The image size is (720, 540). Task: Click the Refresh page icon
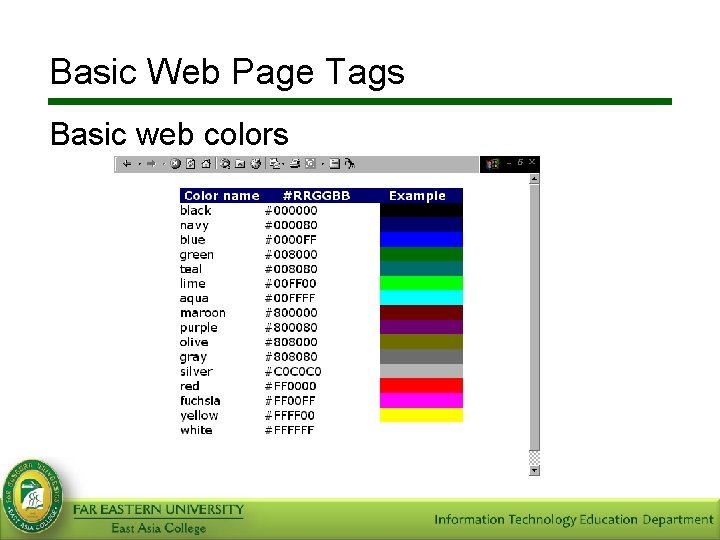191,163
